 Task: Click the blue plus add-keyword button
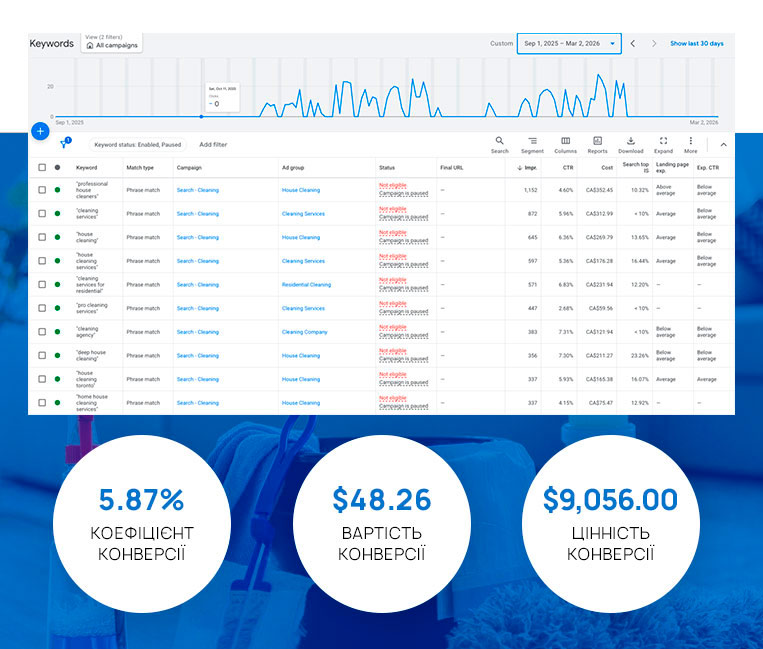[x=40, y=131]
